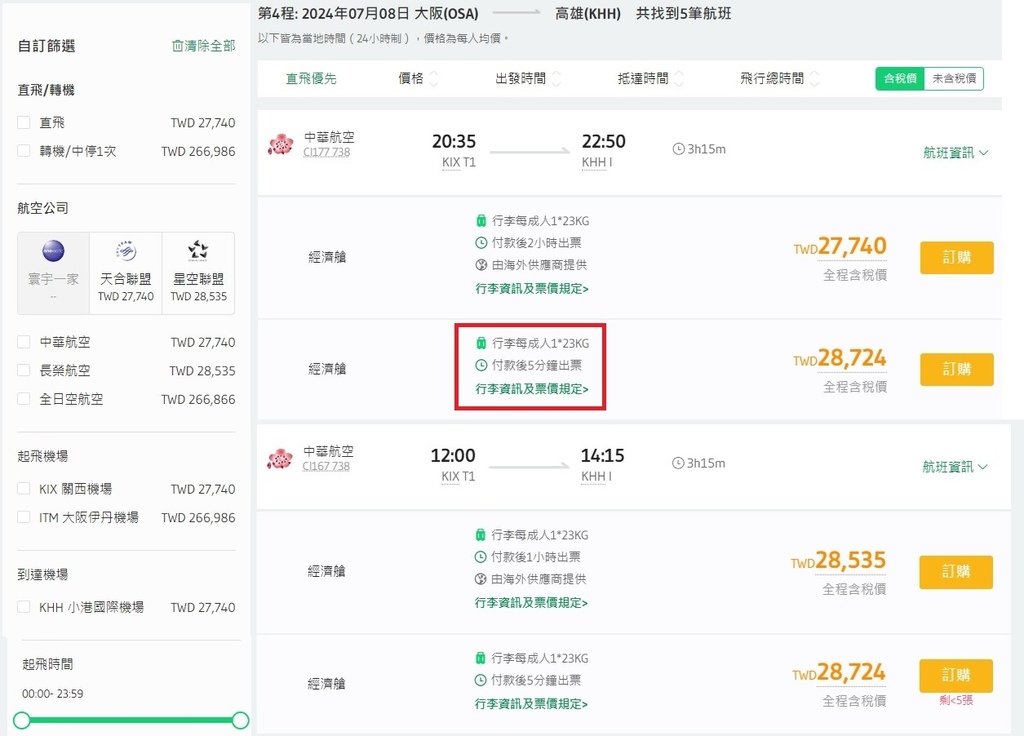Click 清除全部 to clear filters

[210, 46]
